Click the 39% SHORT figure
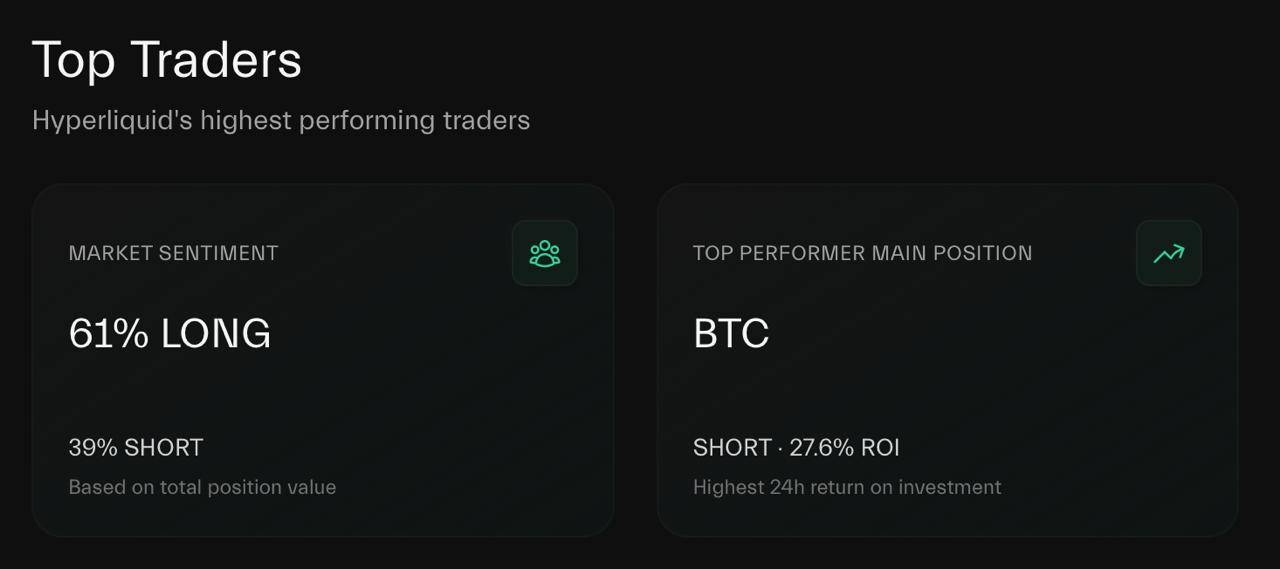The height and width of the screenshot is (569, 1280). [136, 447]
